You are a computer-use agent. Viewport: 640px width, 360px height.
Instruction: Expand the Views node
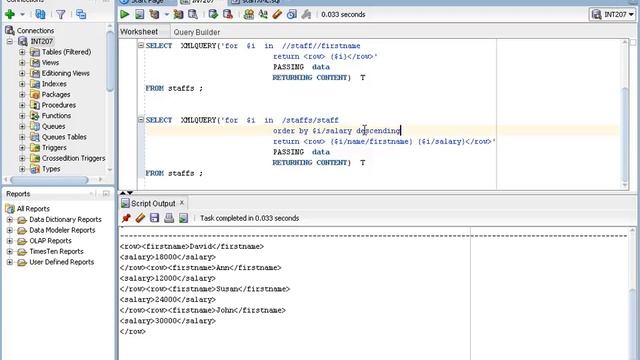pyautogui.click(x=22, y=62)
